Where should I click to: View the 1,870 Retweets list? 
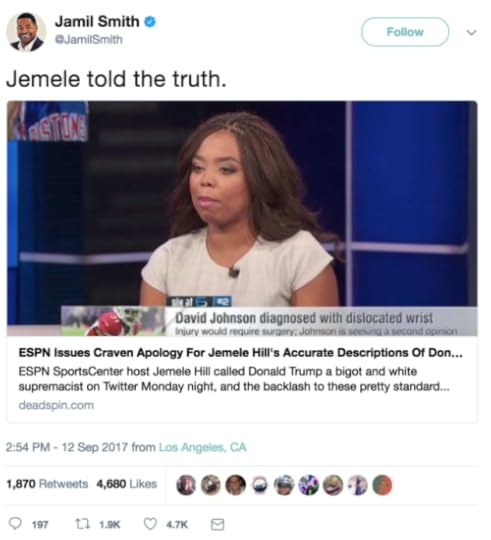[x=47, y=484]
